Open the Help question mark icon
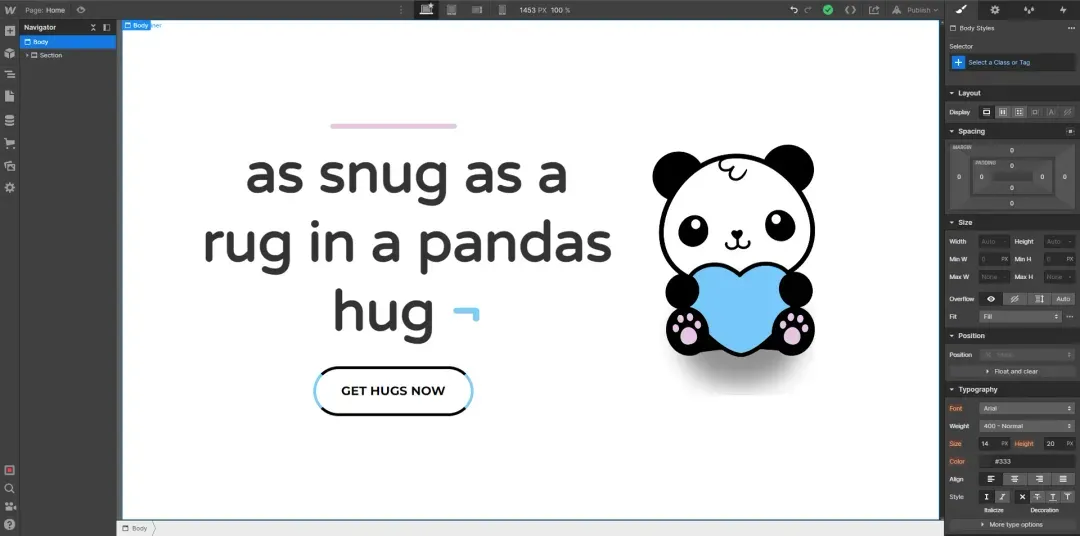This screenshot has width=1080, height=536. pyautogui.click(x=10, y=524)
